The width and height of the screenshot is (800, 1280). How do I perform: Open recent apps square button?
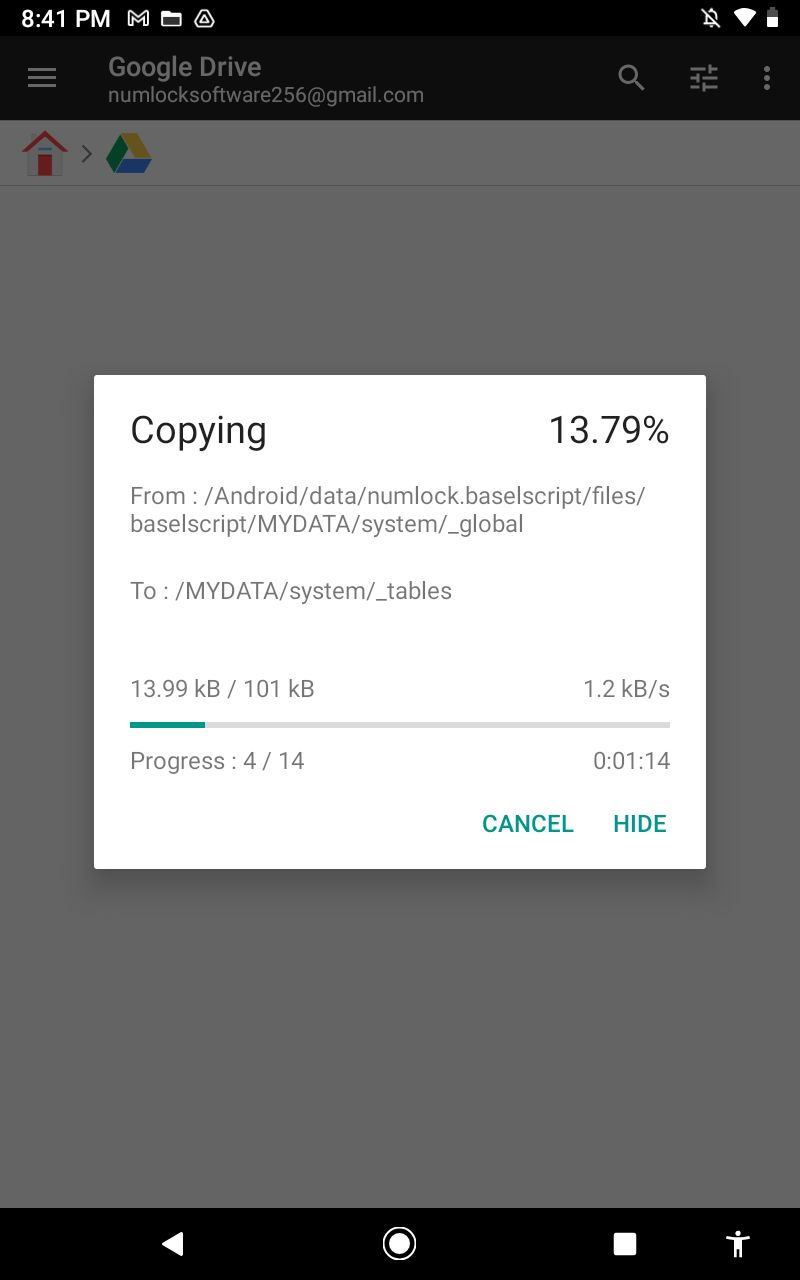tap(625, 1243)
